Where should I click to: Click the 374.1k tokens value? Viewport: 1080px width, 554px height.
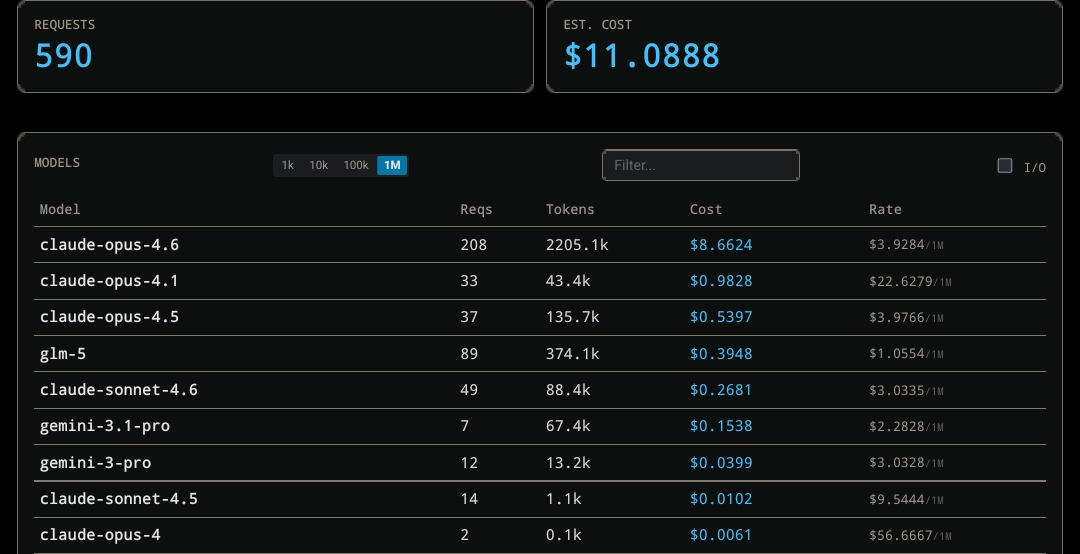pos(572,354)
